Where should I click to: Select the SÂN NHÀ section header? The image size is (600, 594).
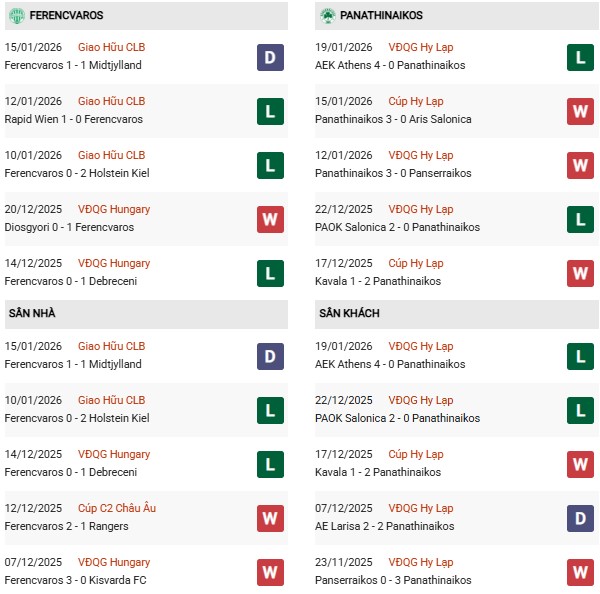click(x=32, y=314)
